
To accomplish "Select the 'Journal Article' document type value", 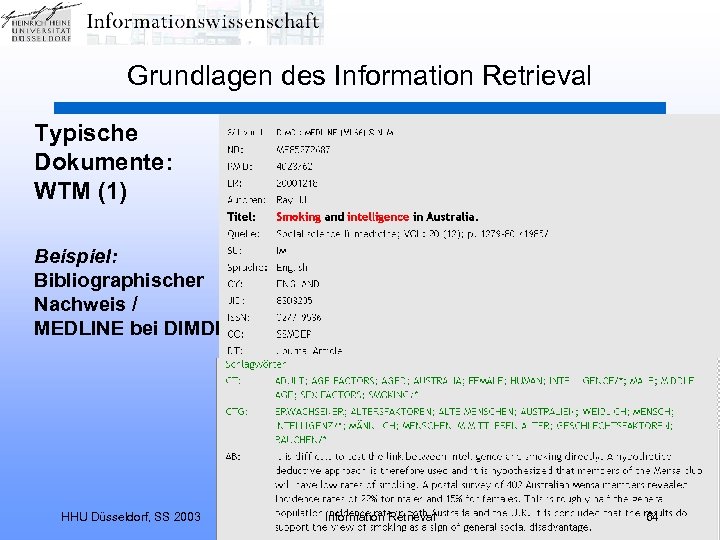I will tap(309, 351).
